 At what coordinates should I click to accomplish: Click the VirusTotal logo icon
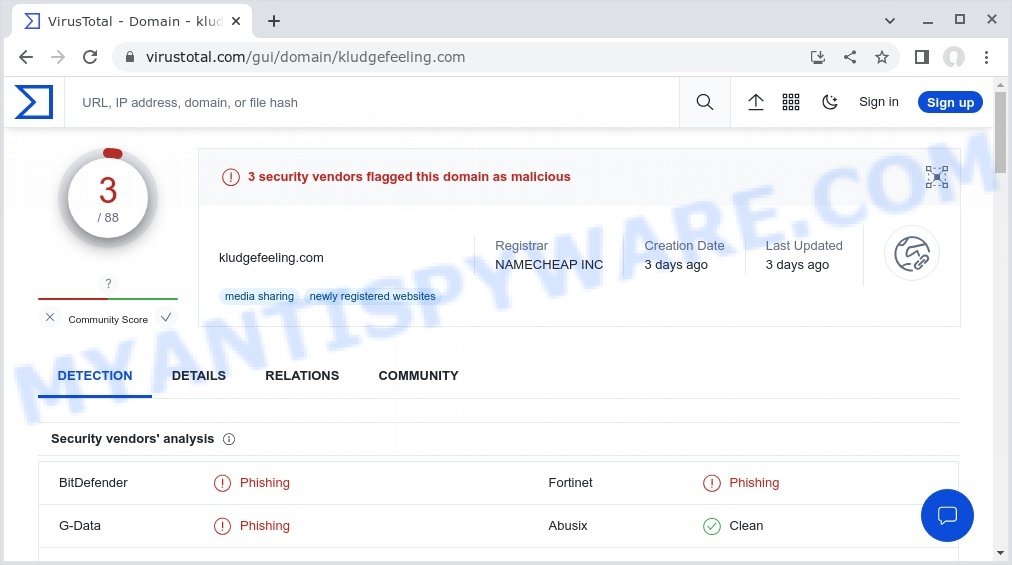click(x=34, y=102)
